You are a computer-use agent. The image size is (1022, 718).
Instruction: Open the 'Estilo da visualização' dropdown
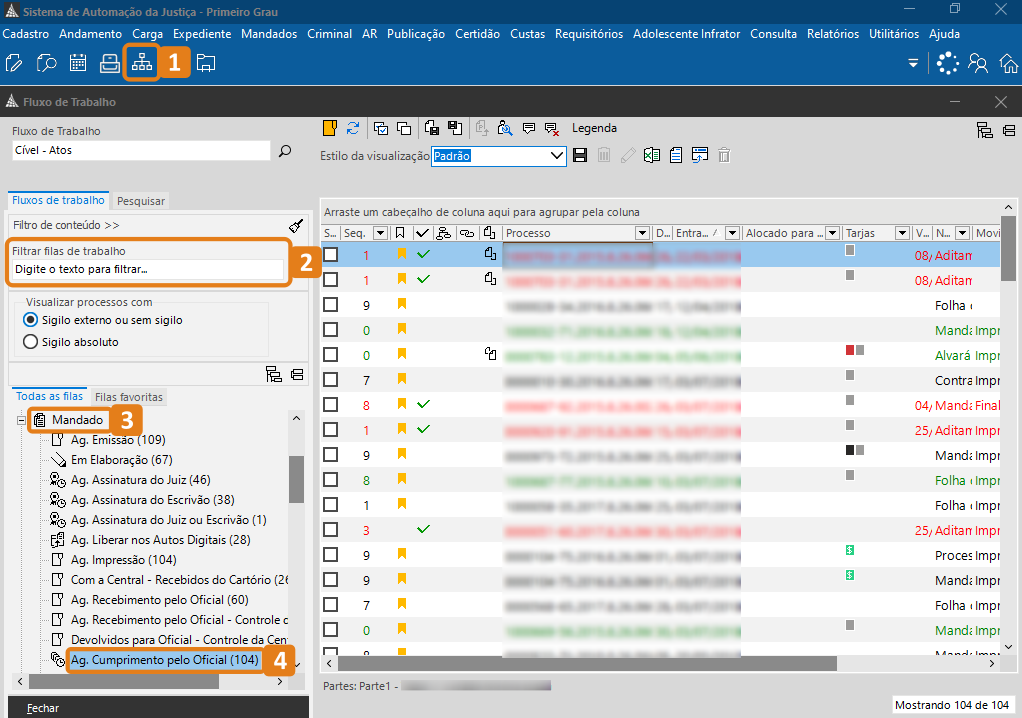coord(557,156)
